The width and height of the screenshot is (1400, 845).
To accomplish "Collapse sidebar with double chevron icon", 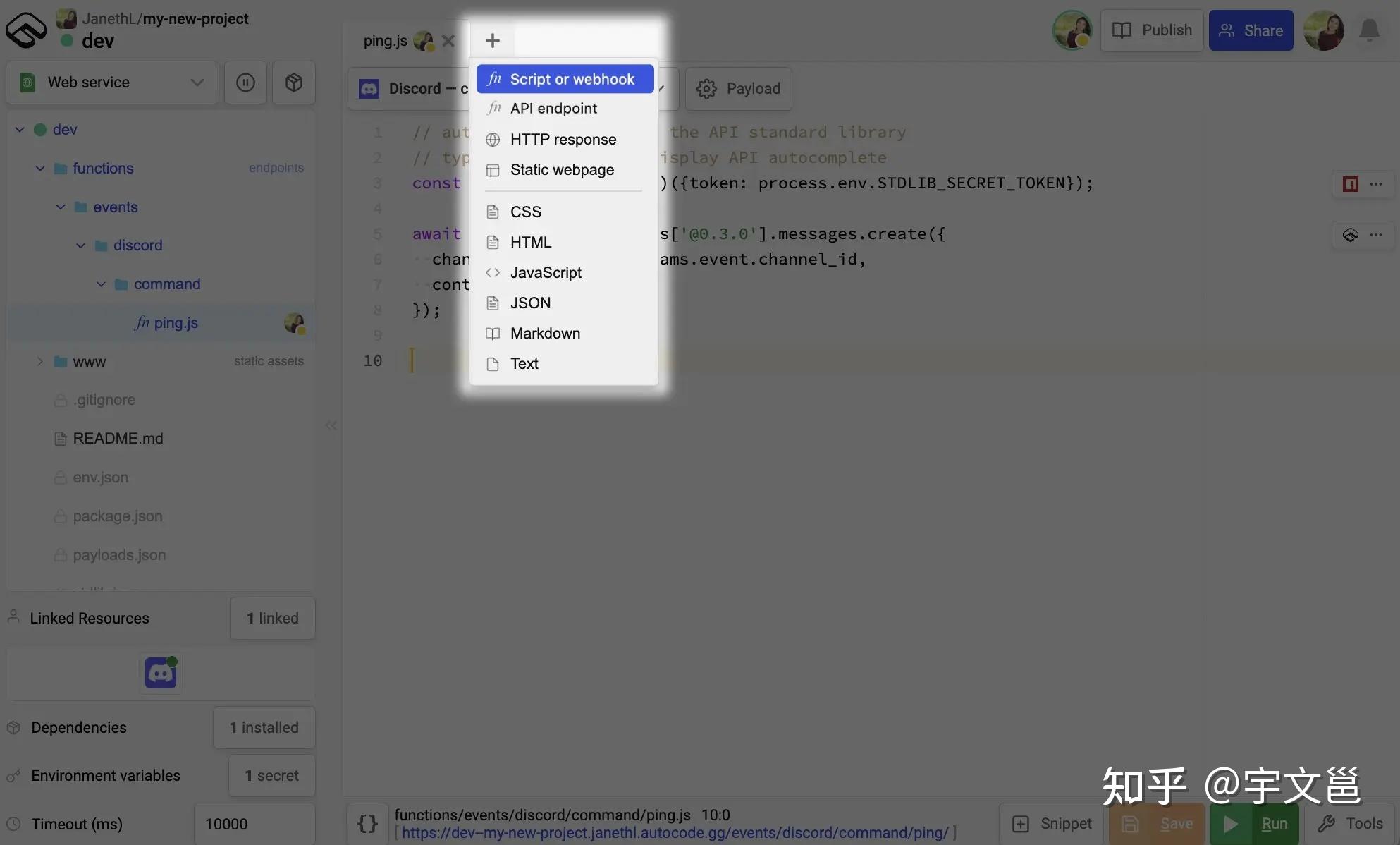I will [331, 425].
